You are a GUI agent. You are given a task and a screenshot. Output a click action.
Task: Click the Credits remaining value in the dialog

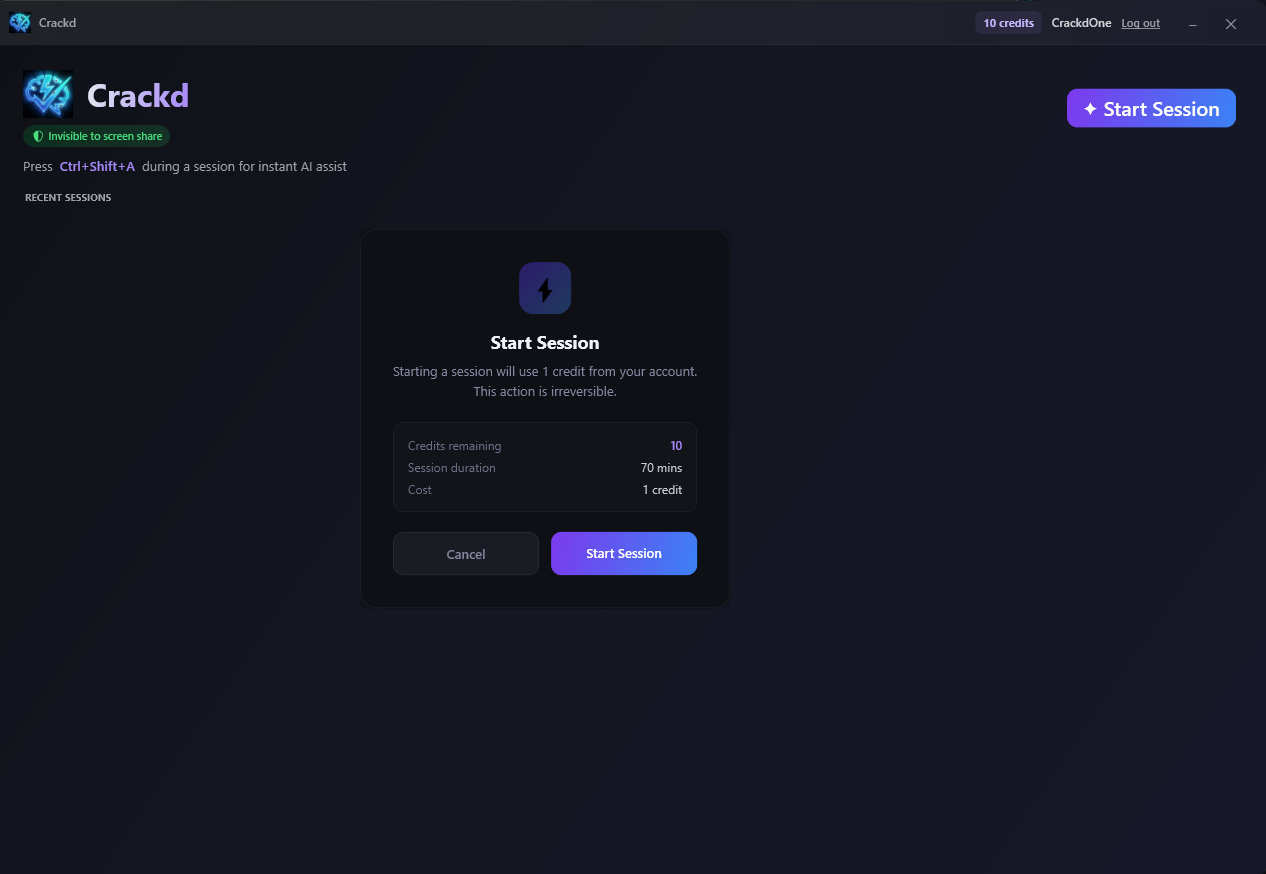coord(676,446)
